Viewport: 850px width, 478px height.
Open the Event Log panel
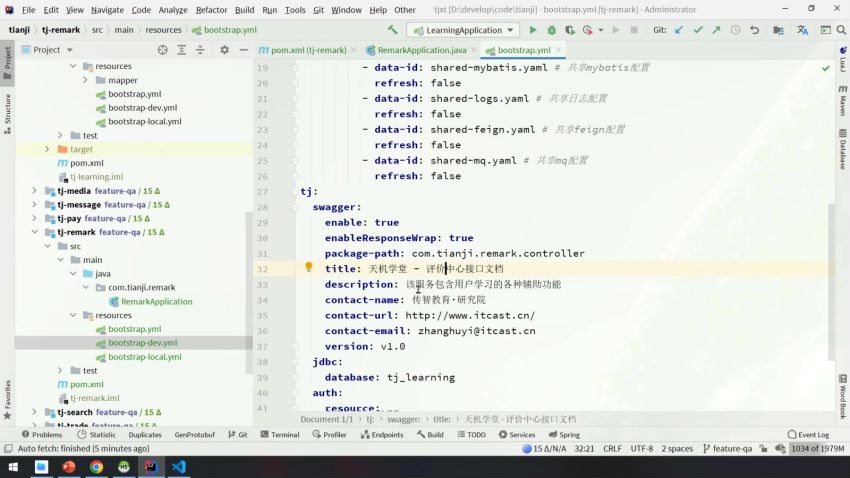point(808,435)
